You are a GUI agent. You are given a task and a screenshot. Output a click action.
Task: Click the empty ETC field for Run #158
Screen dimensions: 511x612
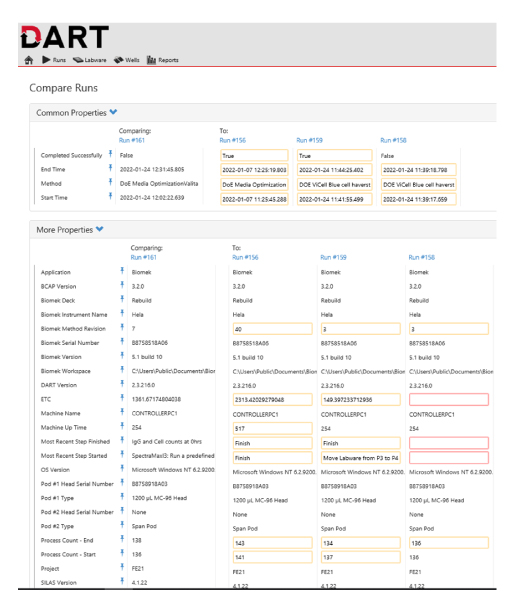(x=449, y=399)
